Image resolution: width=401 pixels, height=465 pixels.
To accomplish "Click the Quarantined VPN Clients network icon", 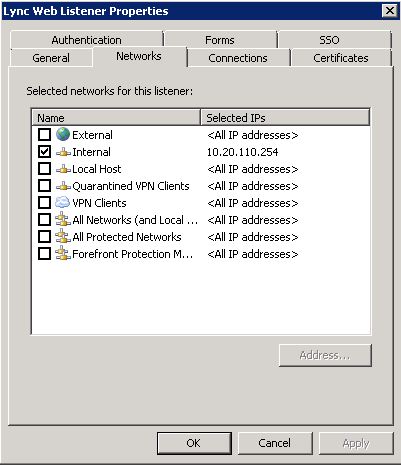I will (63, 186).
